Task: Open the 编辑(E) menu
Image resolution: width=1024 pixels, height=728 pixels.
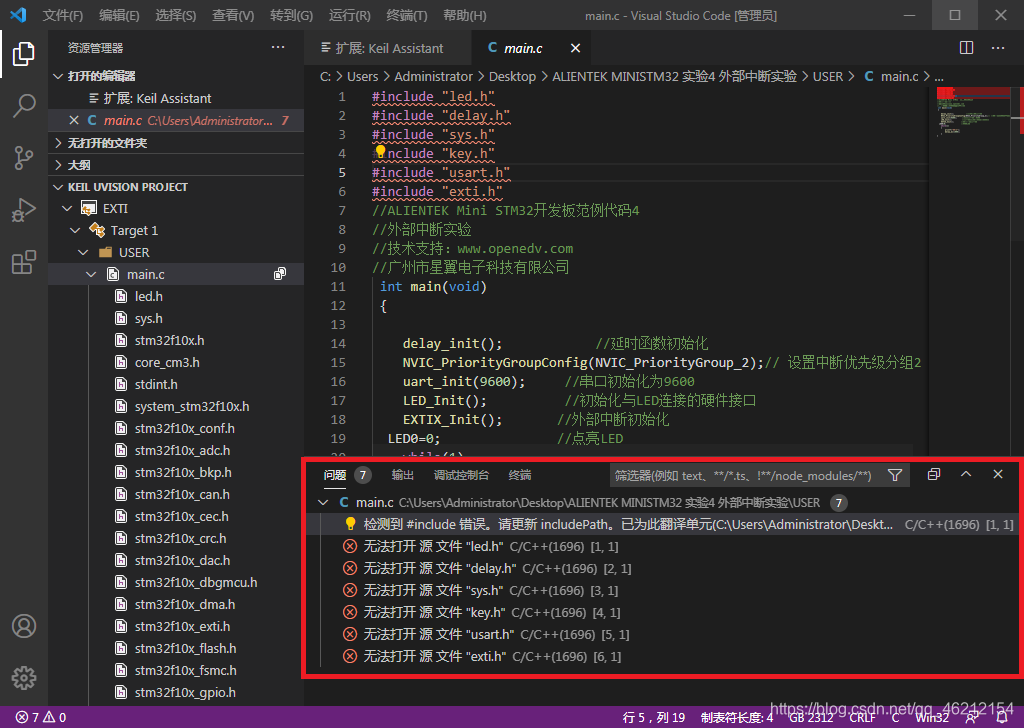Action: point(119,15)
